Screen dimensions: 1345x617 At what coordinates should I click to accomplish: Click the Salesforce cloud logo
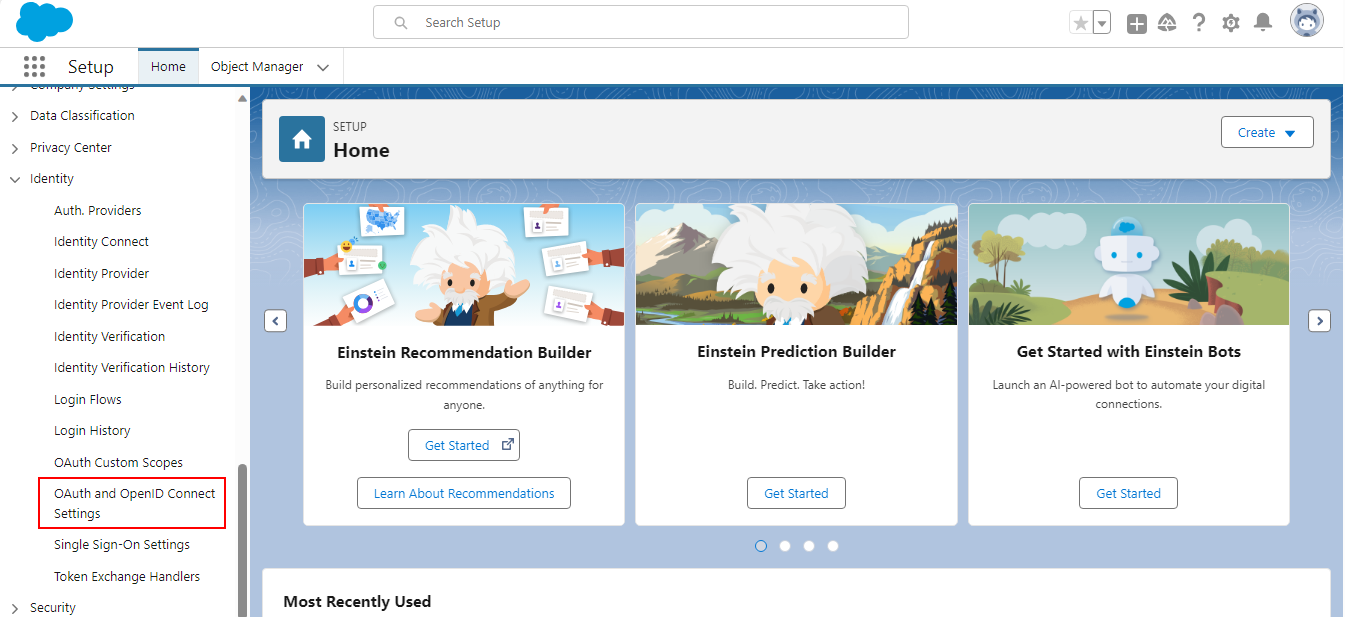coord(45,22)
